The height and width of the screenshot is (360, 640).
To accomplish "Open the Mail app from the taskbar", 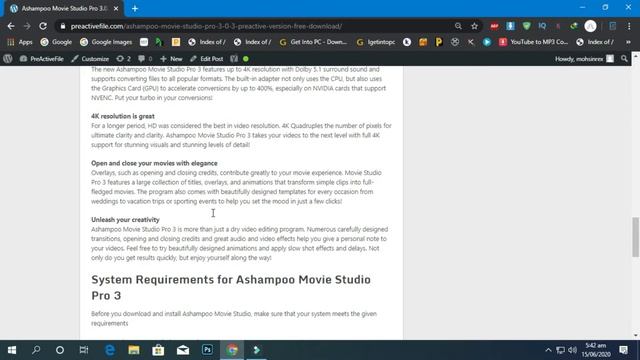I will click(x=183, y=350).
